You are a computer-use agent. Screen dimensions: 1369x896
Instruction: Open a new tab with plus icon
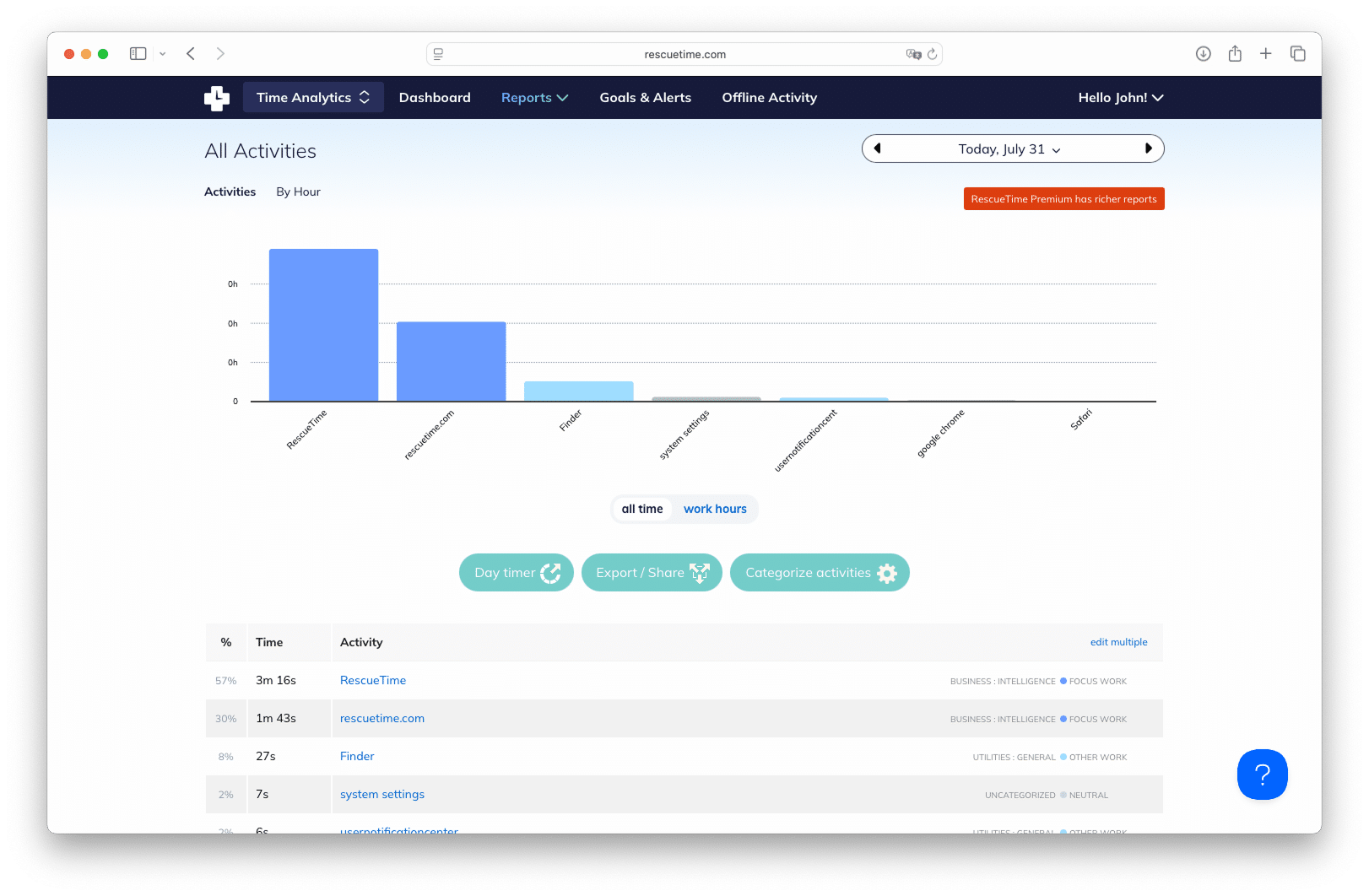tap(1266, 54)
